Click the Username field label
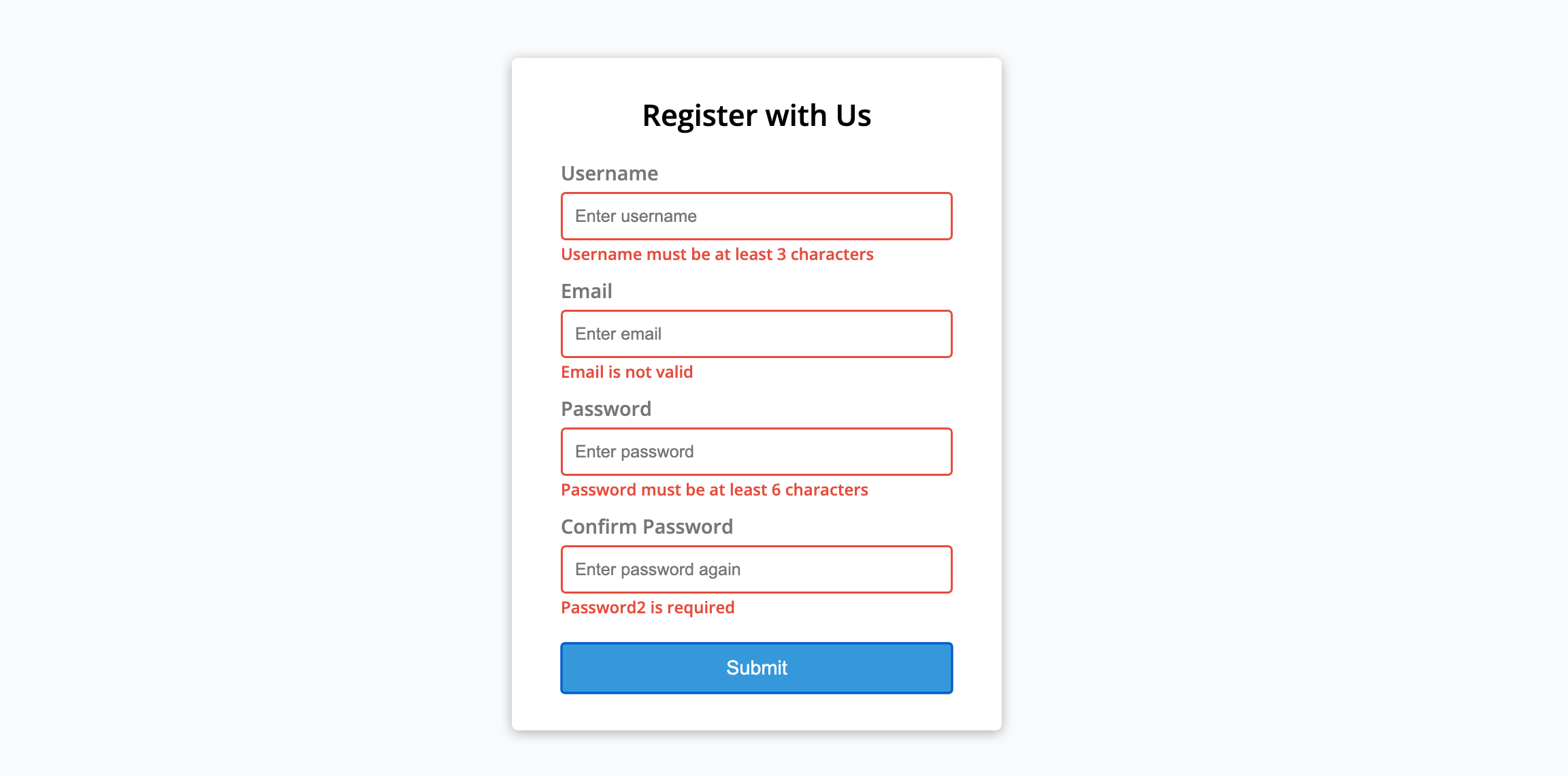Screen dimensions: 1568x776 coord(609,174)
